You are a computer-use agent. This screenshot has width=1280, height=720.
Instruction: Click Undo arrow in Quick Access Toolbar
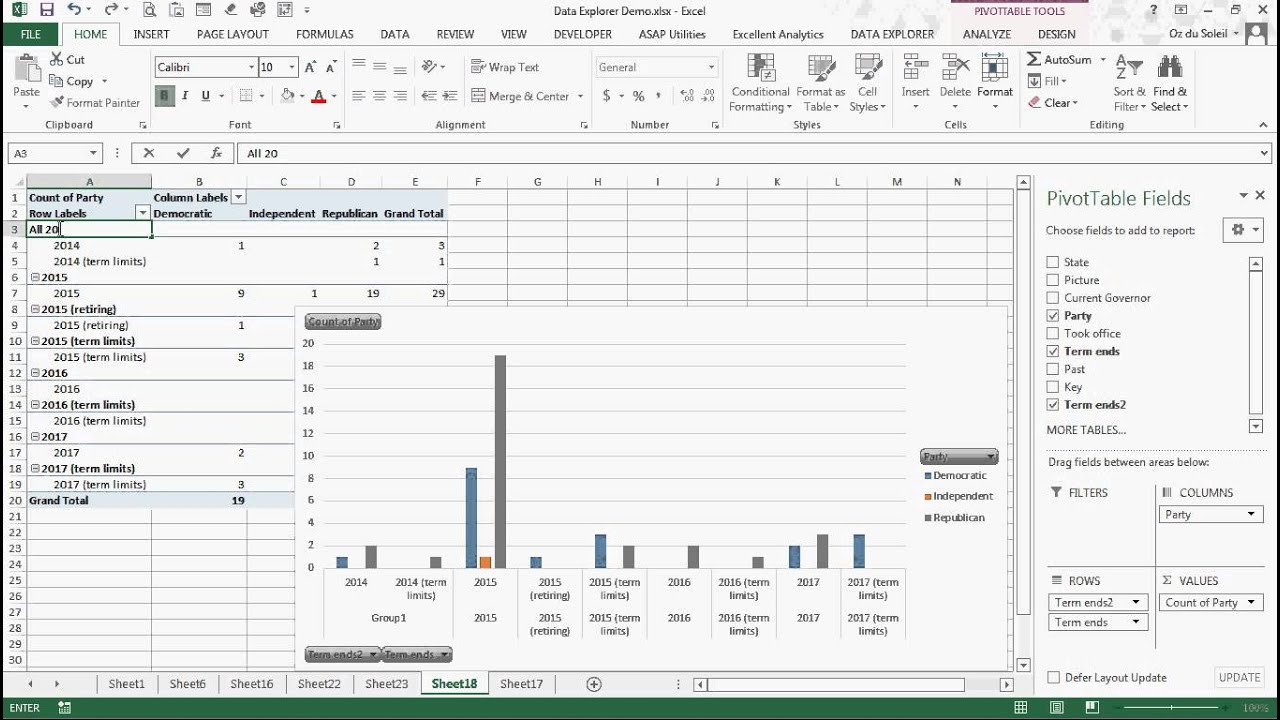[74, 10]
